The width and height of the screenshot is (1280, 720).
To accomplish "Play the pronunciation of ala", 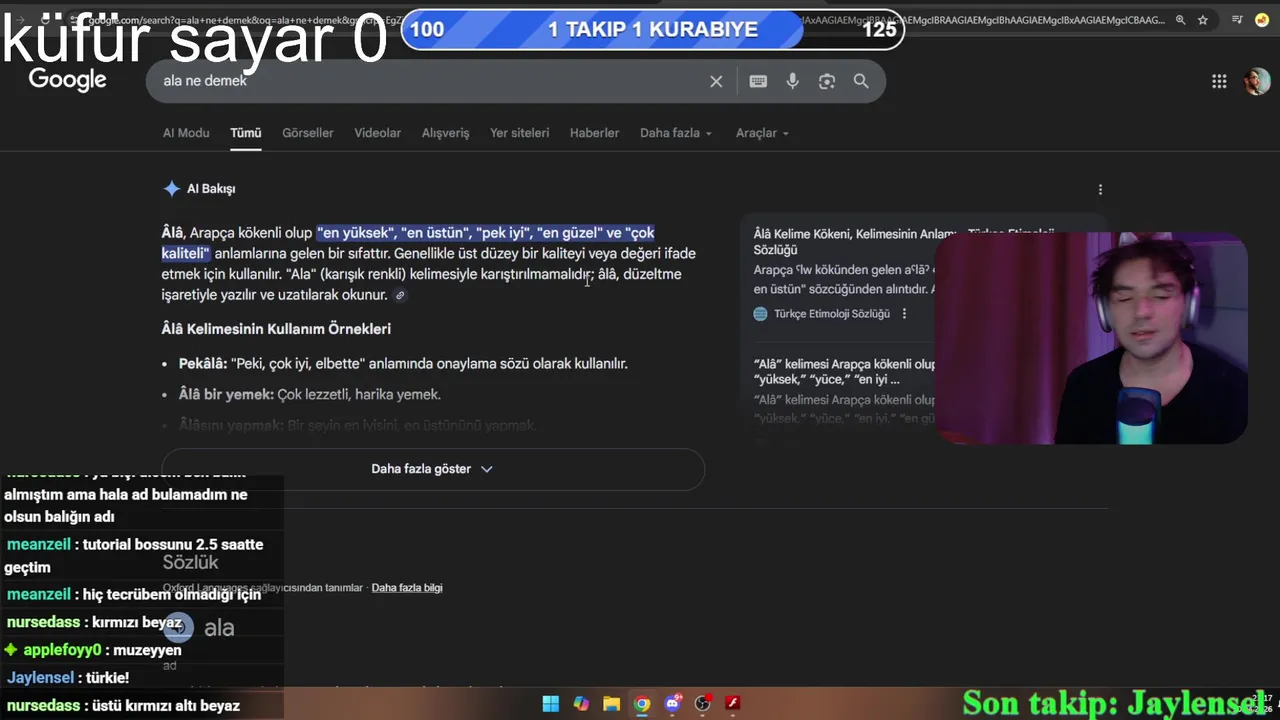I will (178, 628).
